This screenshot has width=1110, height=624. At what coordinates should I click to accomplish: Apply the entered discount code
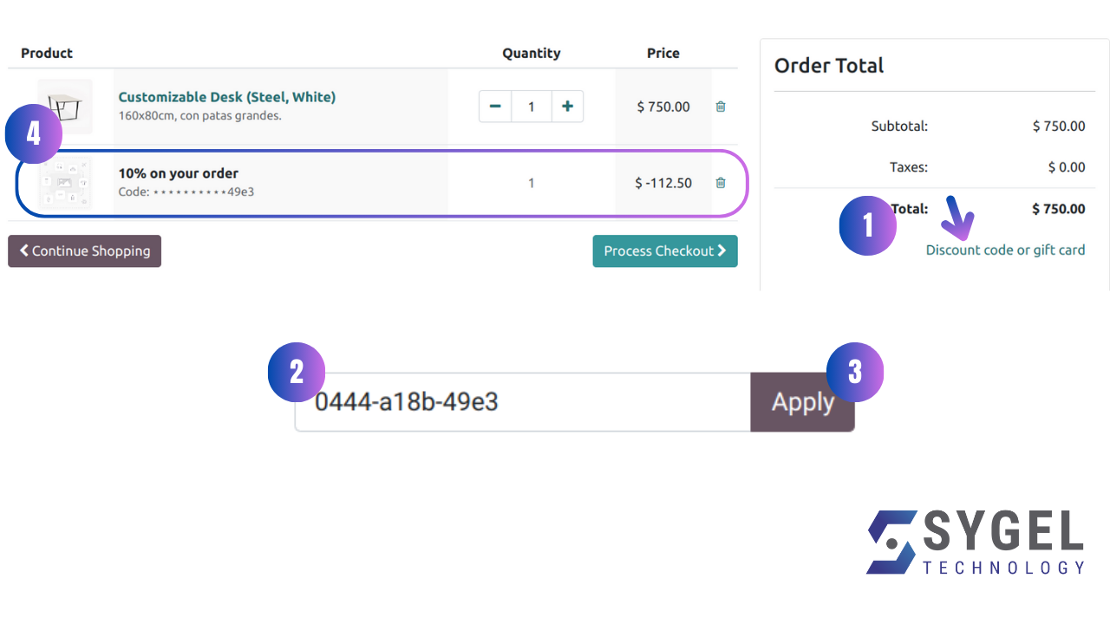(x=802, y=402)
